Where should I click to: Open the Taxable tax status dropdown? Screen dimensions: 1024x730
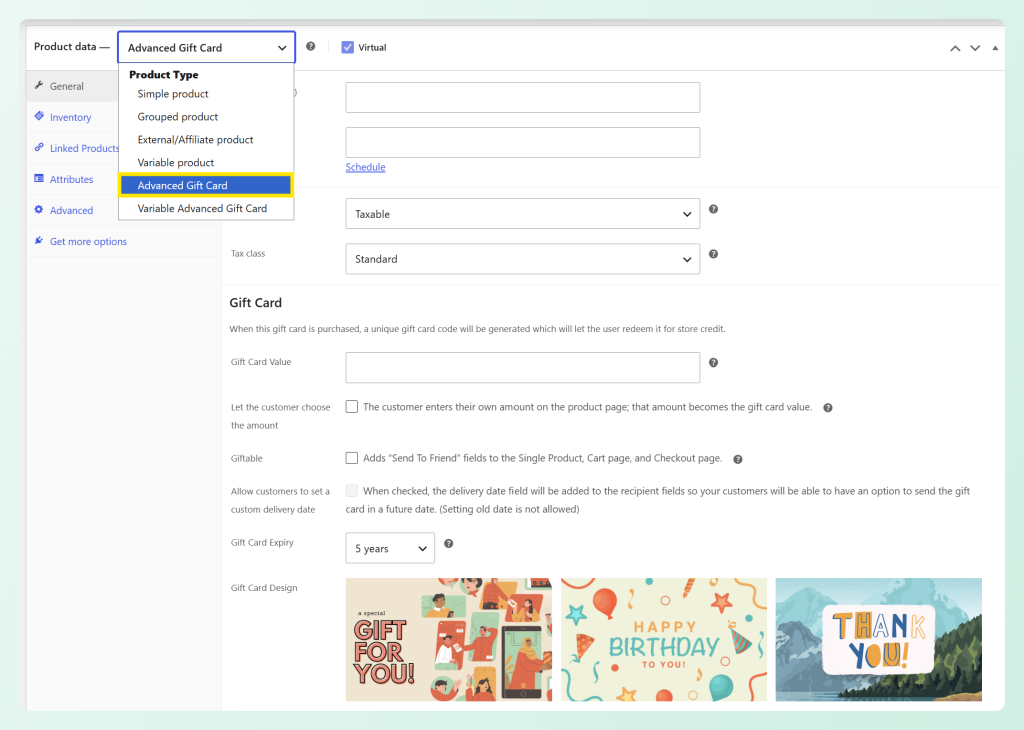click(x=522, y=214)
